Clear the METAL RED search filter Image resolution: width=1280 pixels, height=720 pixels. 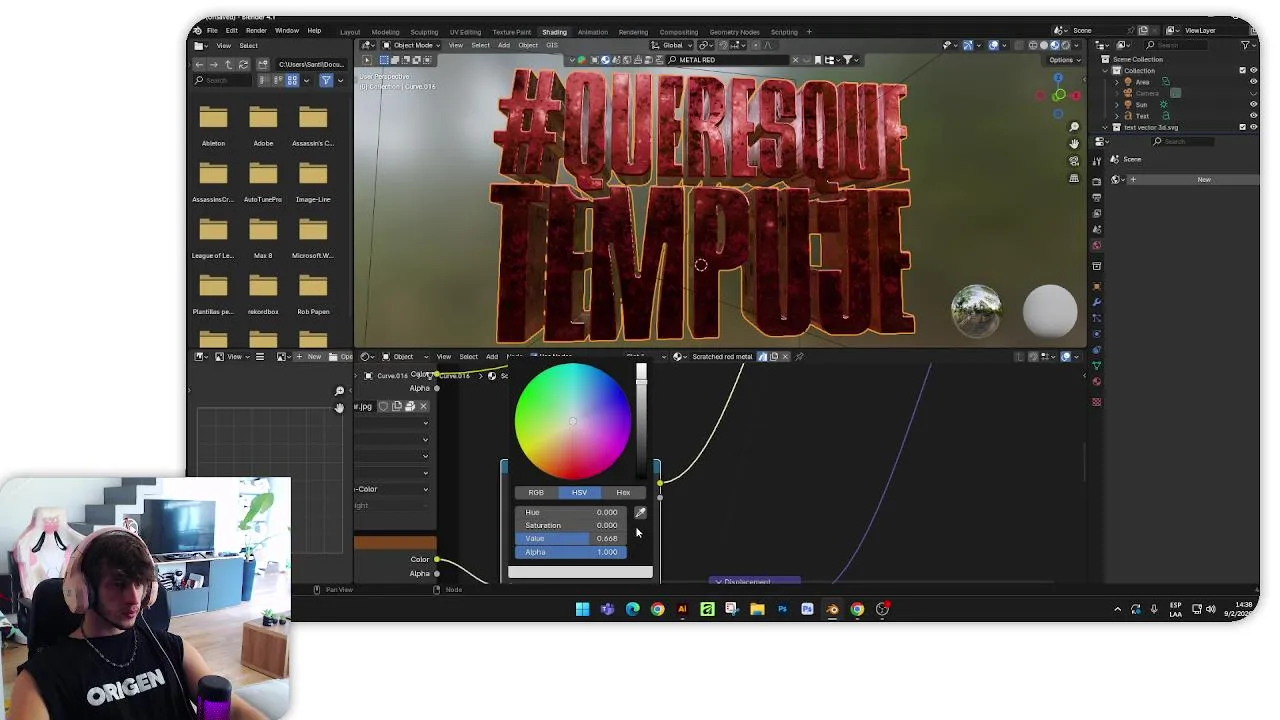coord(795,60)
